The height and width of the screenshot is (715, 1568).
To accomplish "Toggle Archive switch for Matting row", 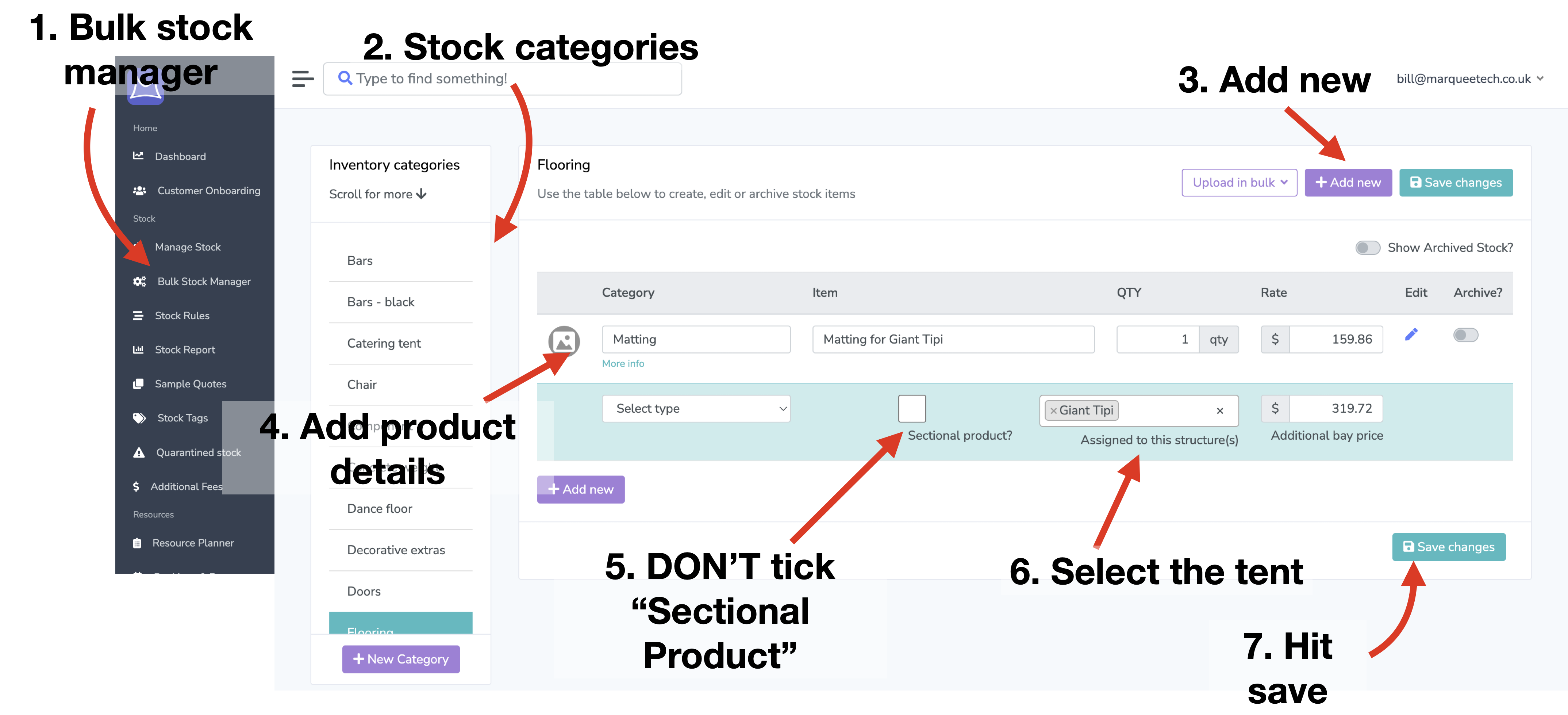I will (1465, 335).
